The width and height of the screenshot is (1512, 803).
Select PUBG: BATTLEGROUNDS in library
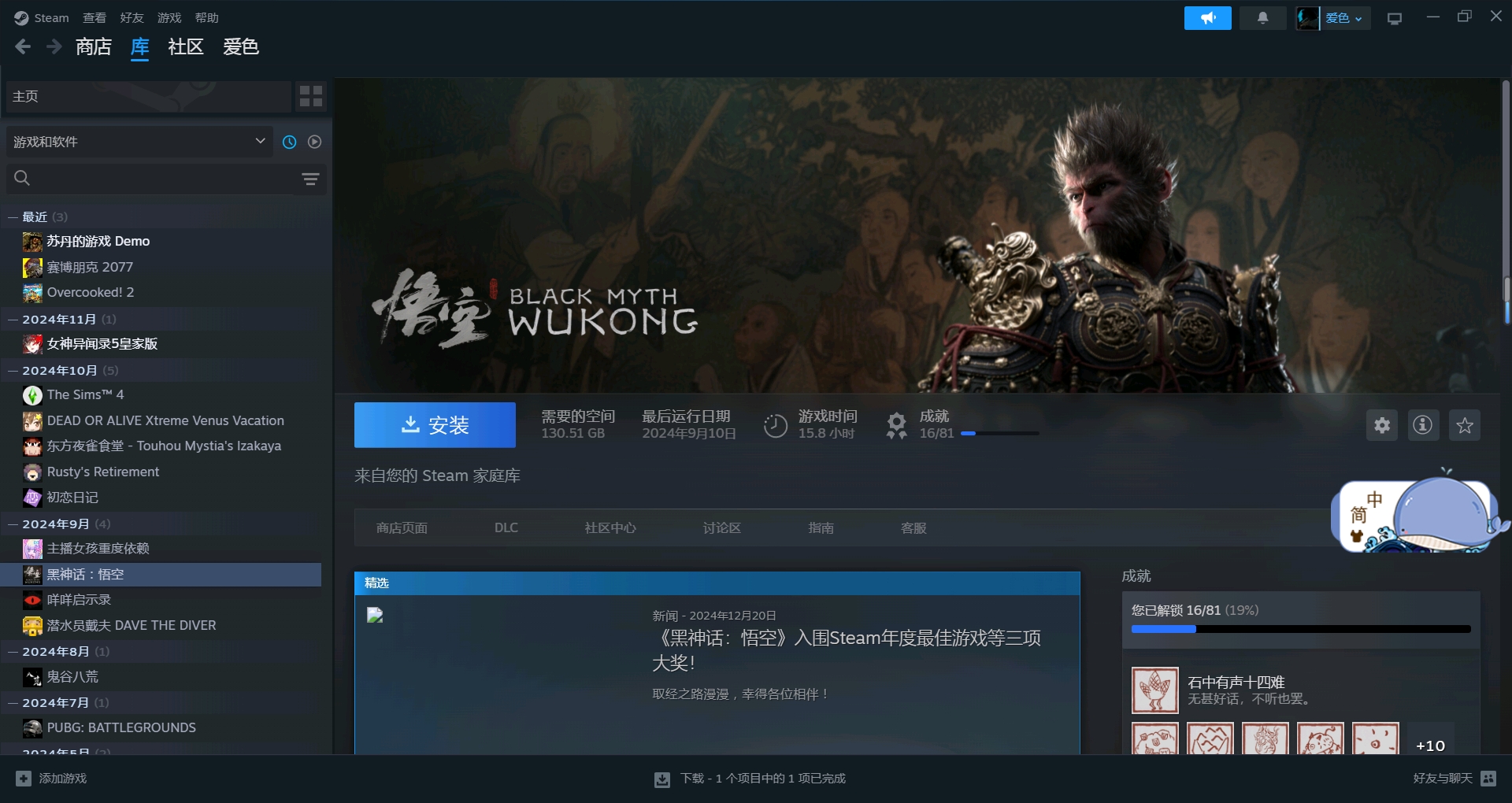(x=161, y=727)
